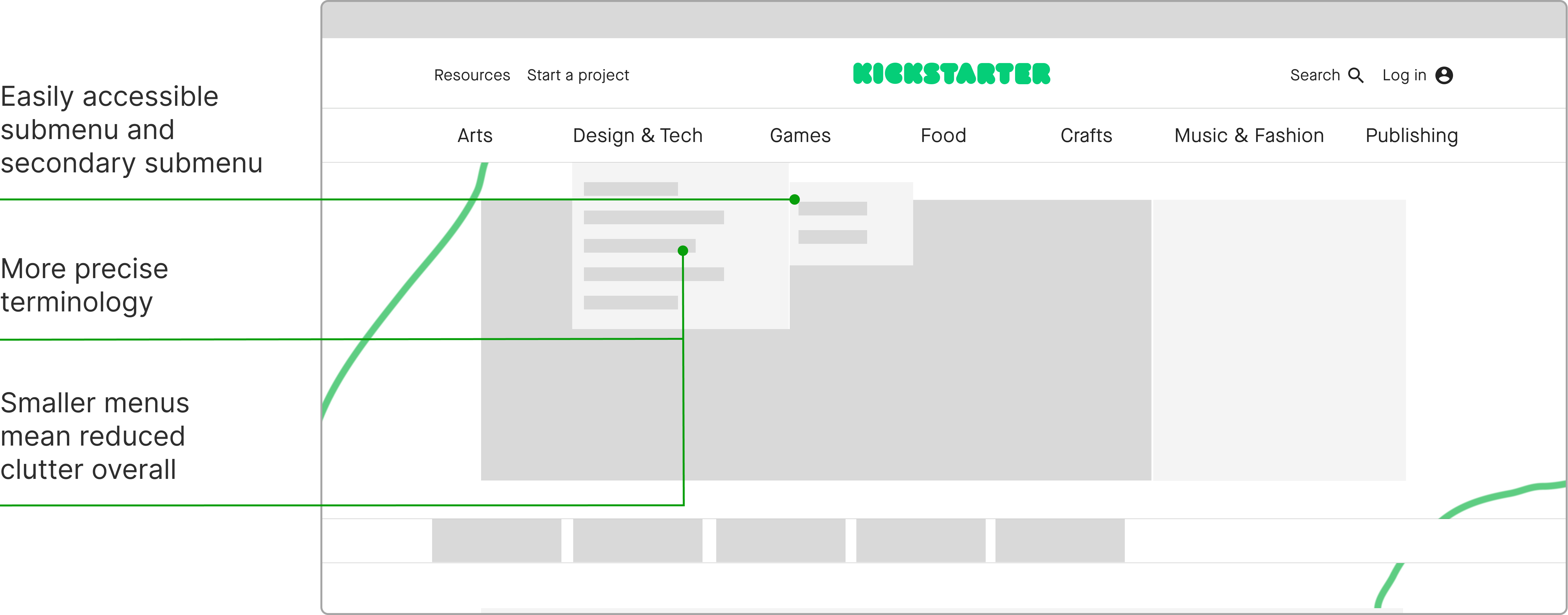This screenshot has height=615, width=1568.
Task: Click the Log in user avatar icon
Action: pos(1444,75)
